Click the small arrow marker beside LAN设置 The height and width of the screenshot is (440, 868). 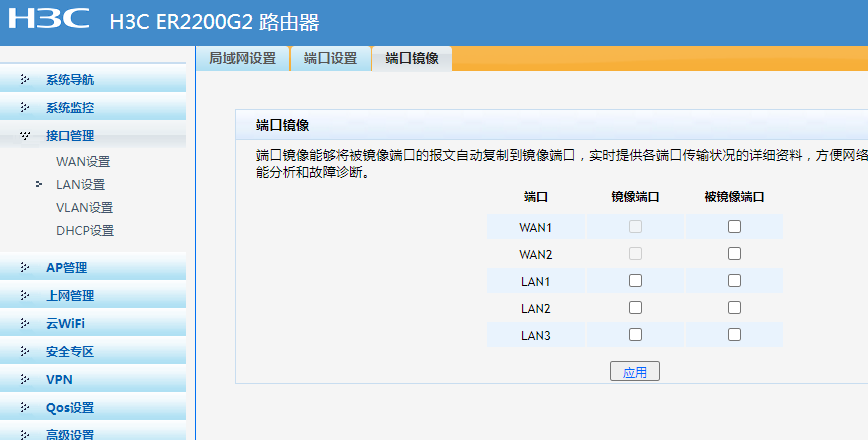point(39,184)
